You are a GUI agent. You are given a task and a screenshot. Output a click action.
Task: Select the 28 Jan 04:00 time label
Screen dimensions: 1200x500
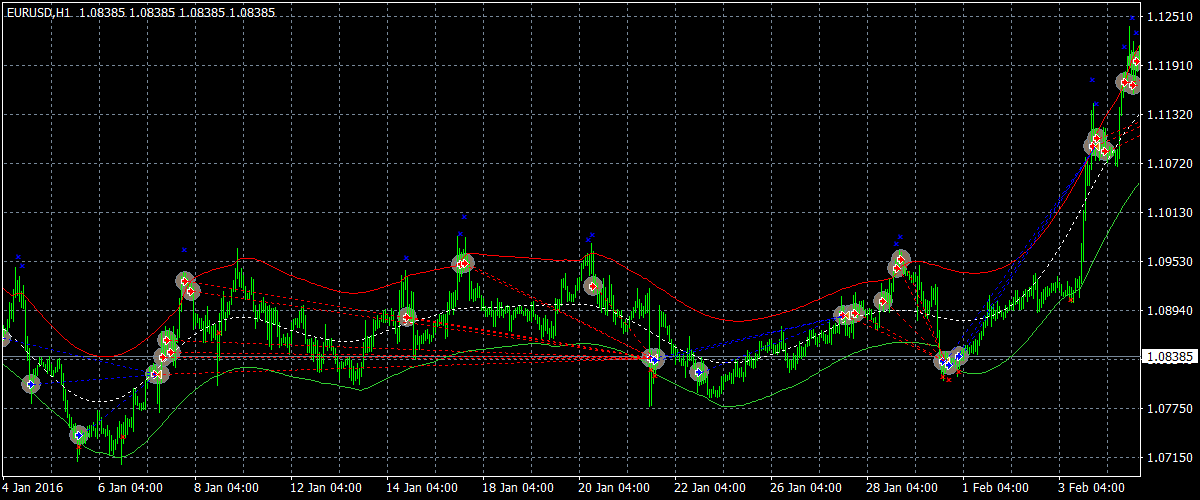point(901,488)
